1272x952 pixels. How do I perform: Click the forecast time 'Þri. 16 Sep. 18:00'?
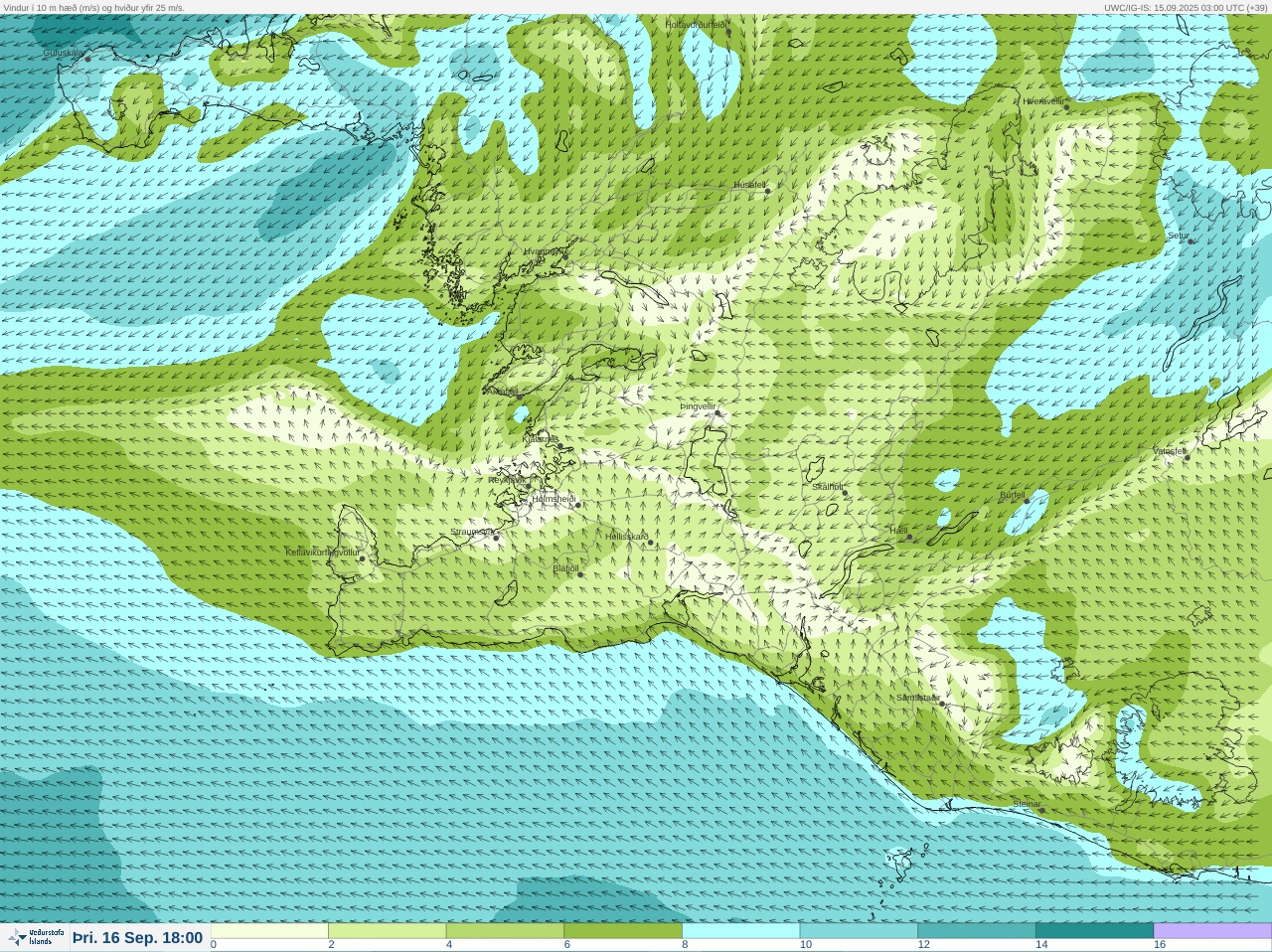[137, 937]
